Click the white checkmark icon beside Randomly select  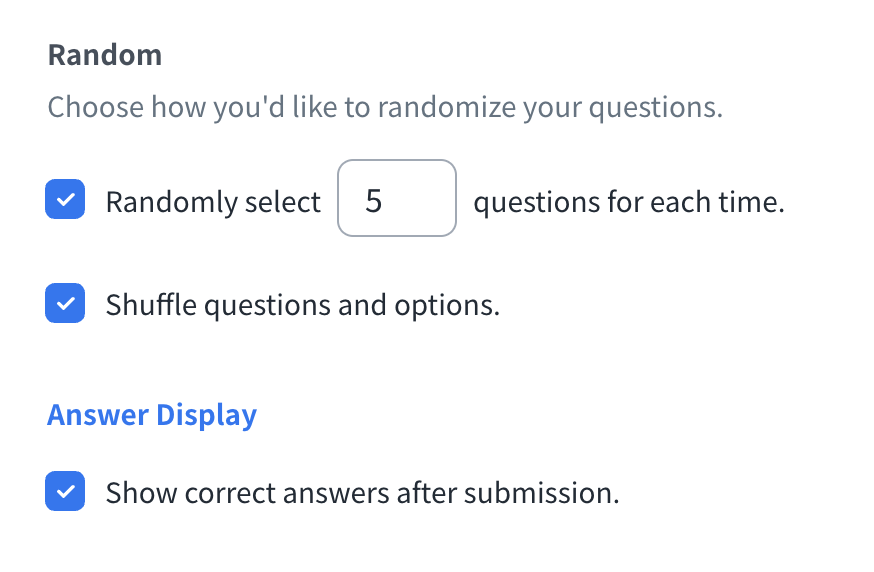point(65,200)
